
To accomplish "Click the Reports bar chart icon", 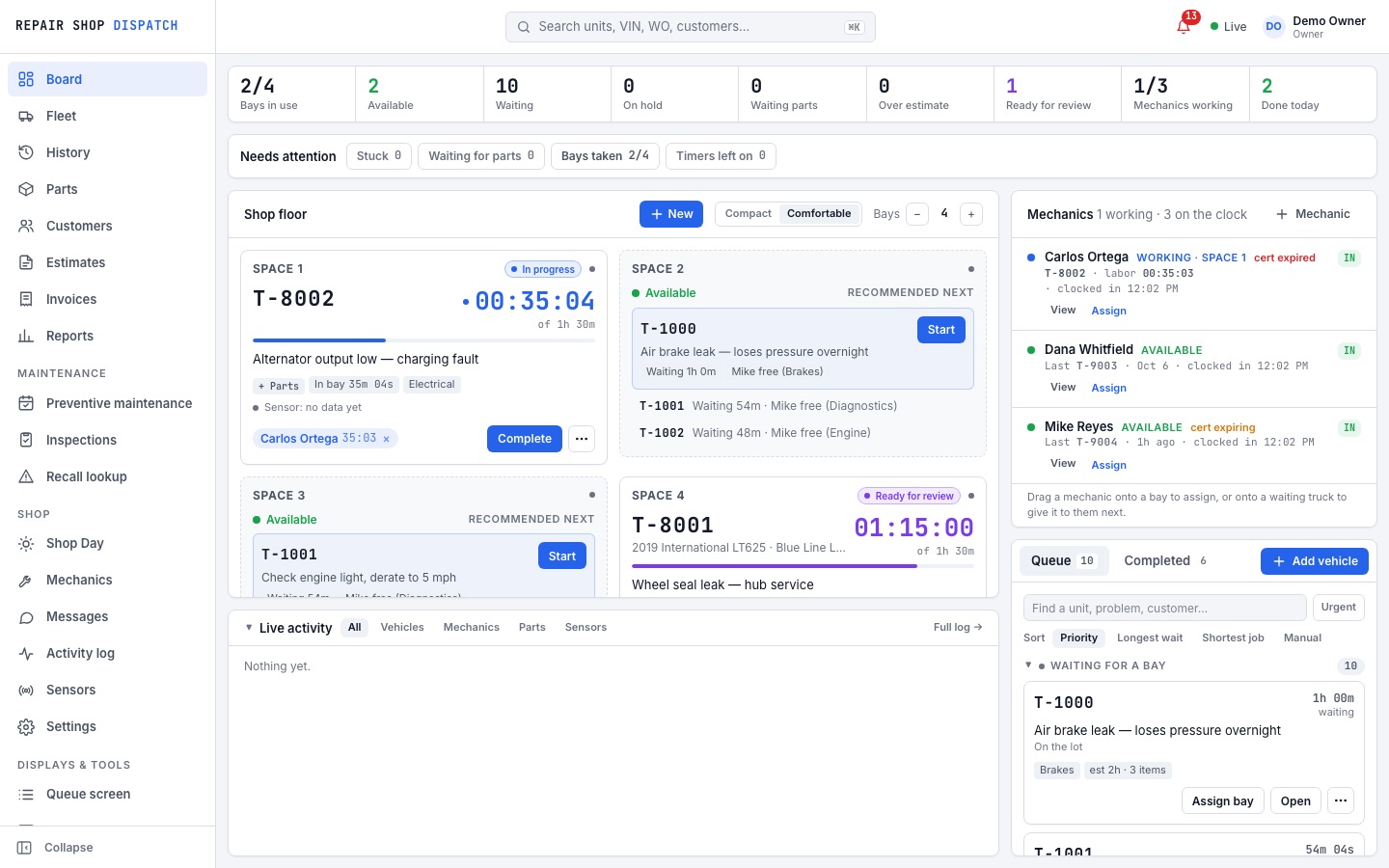I will click(26, 336).
